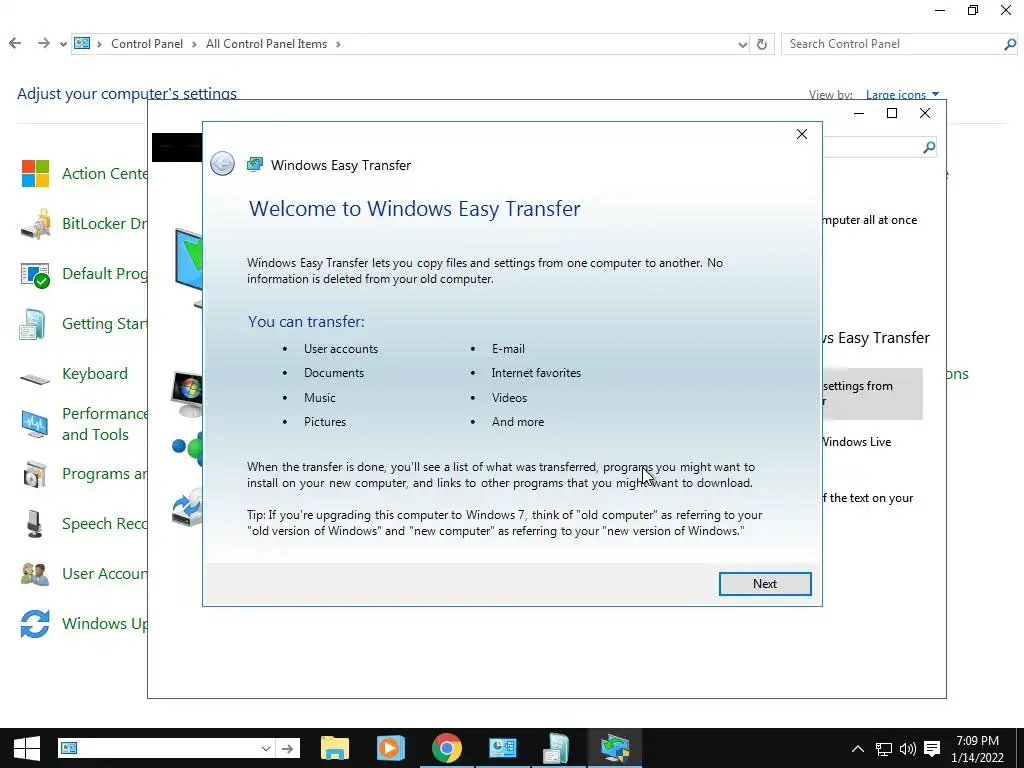1024x768 pixels.
Task: Open Programs and Features icon
Action: [35, 474]
